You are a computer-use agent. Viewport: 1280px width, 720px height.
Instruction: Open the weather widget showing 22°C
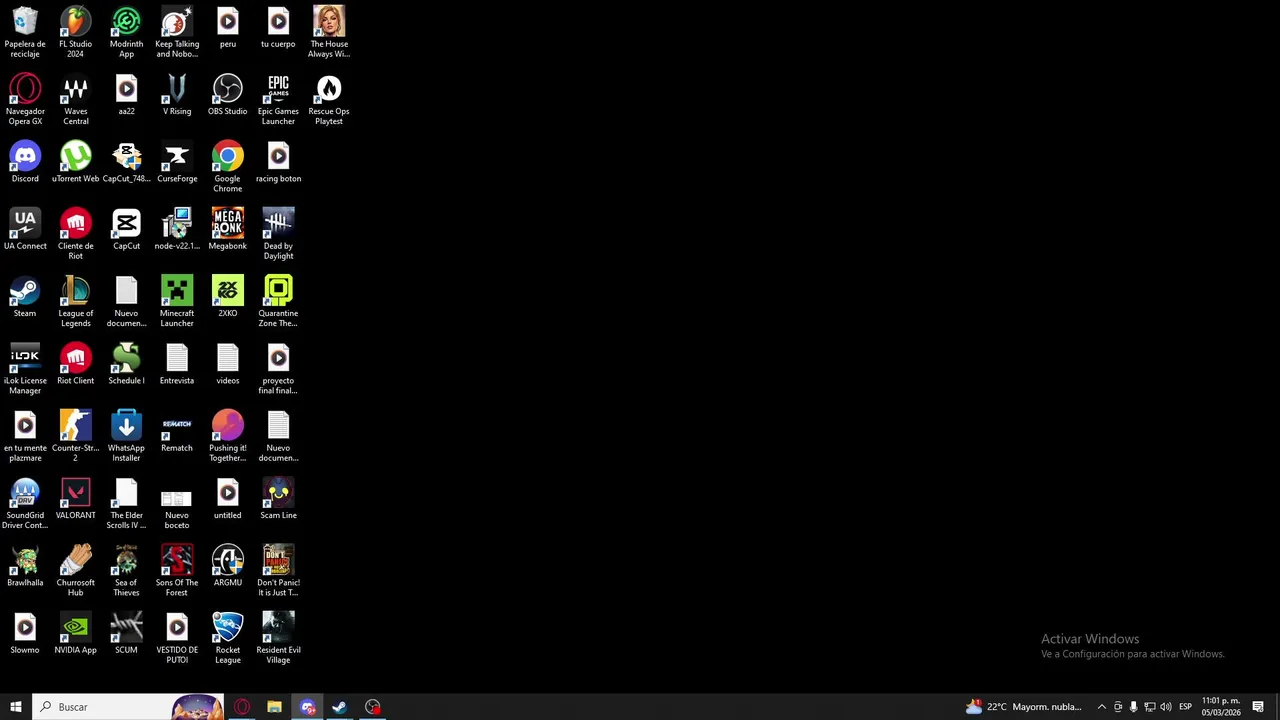(x=1023, y=707)
